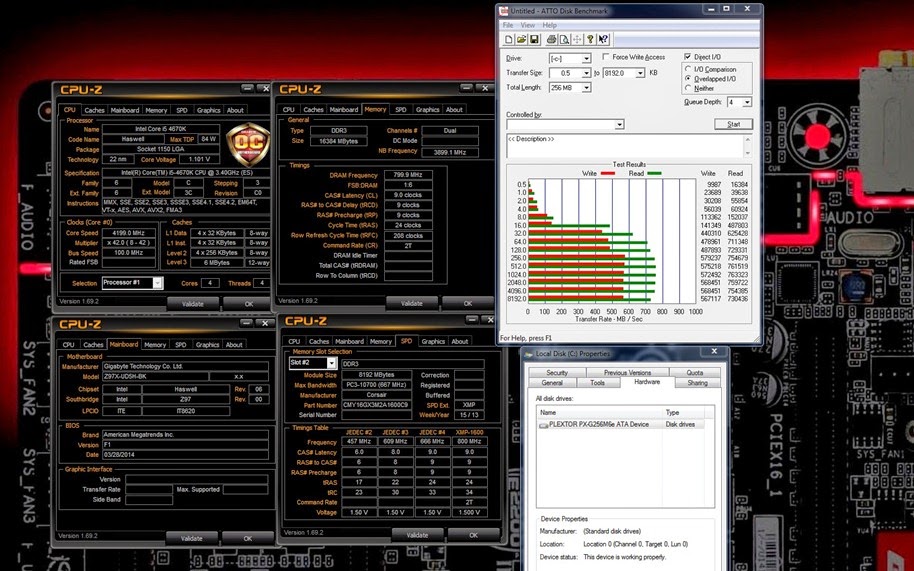Click Validate in CPU-Z memory timings window
Screen dimensions: 914x571
(412, 303)
